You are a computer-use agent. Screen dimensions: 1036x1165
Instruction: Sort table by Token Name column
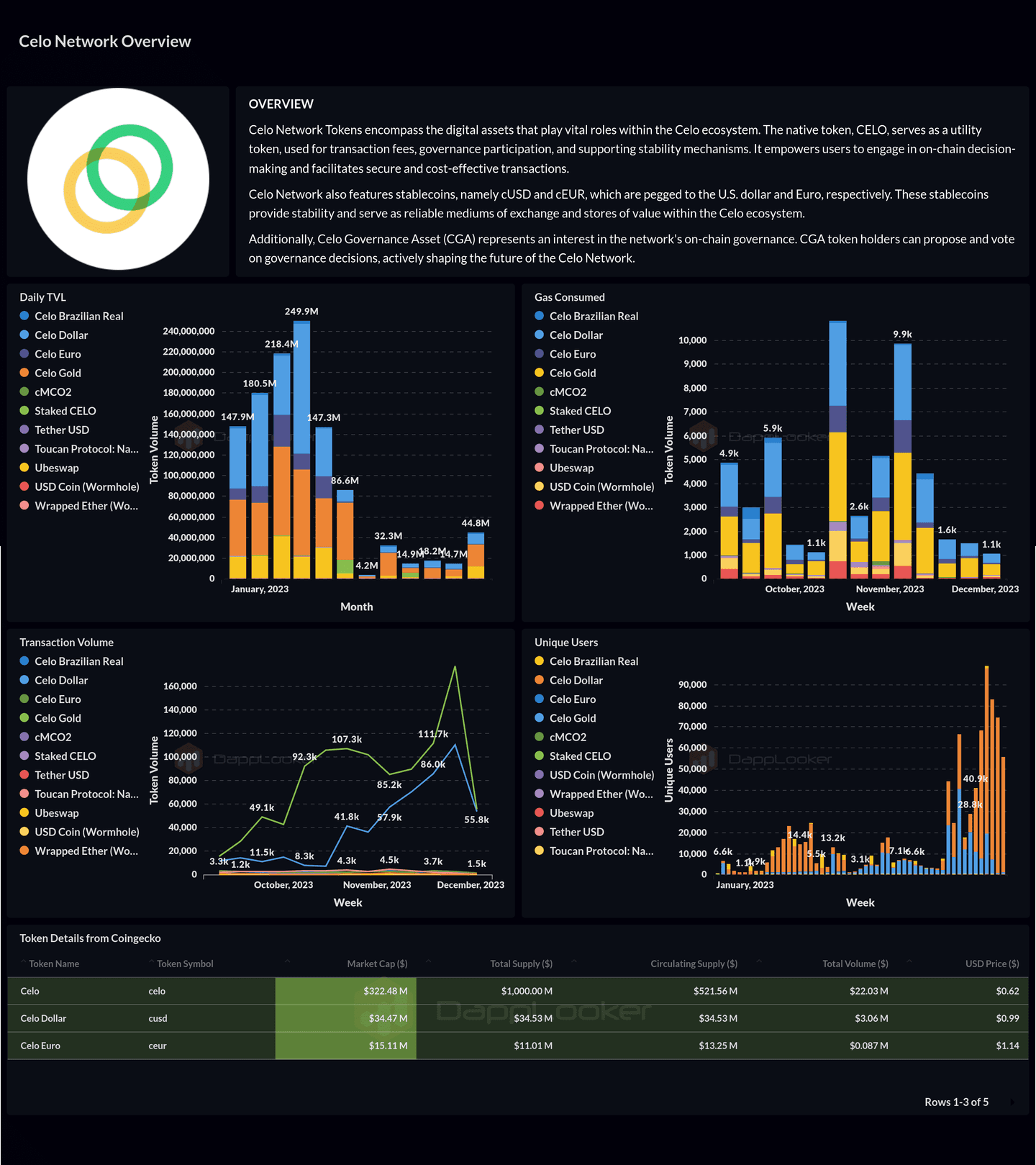(54, 964)
